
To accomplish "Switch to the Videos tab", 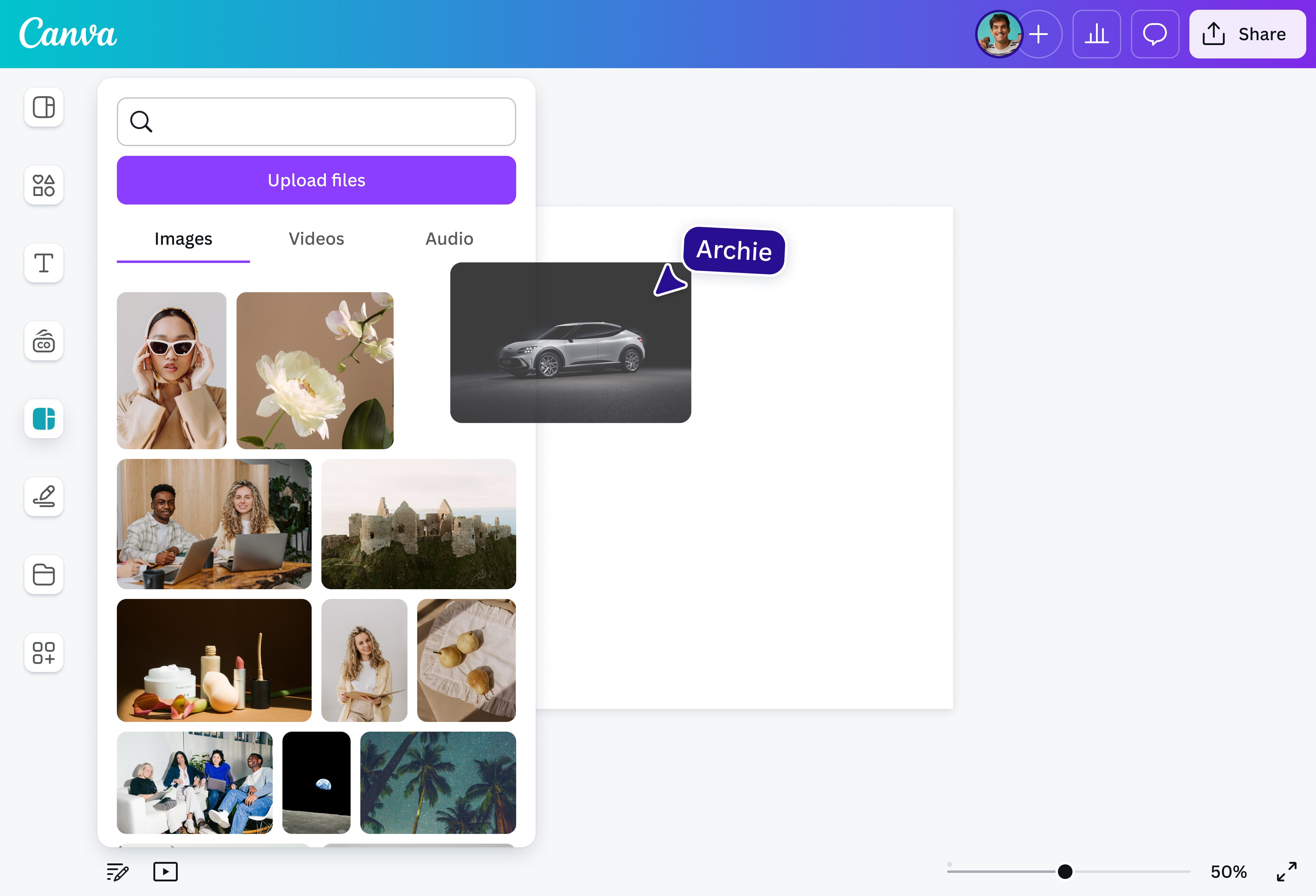I will pos(316,239).
